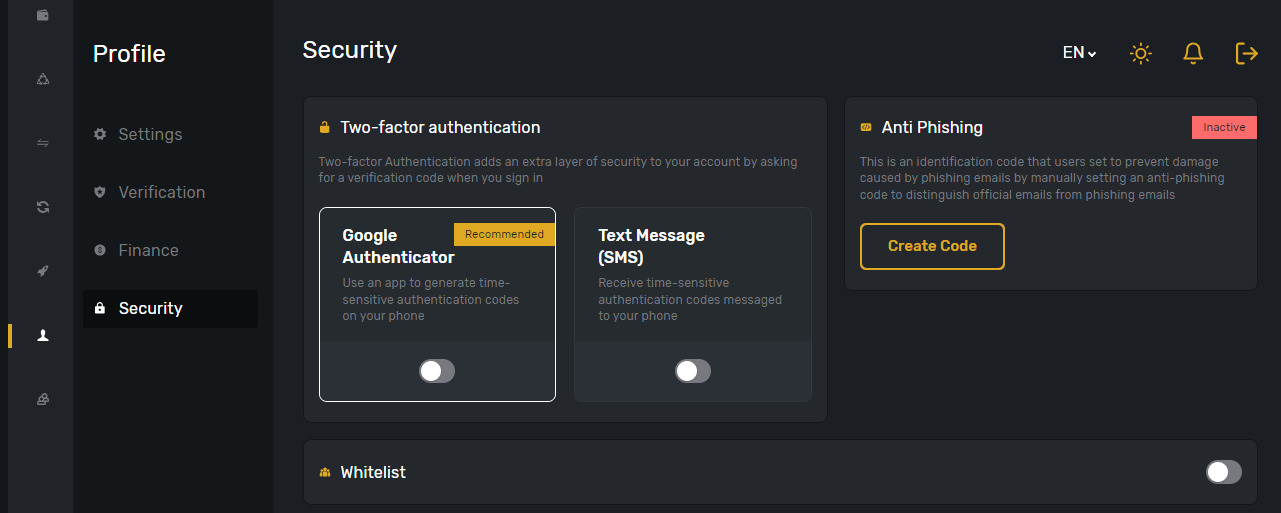Select the circular arrows refresh sidebar icon

42,207
